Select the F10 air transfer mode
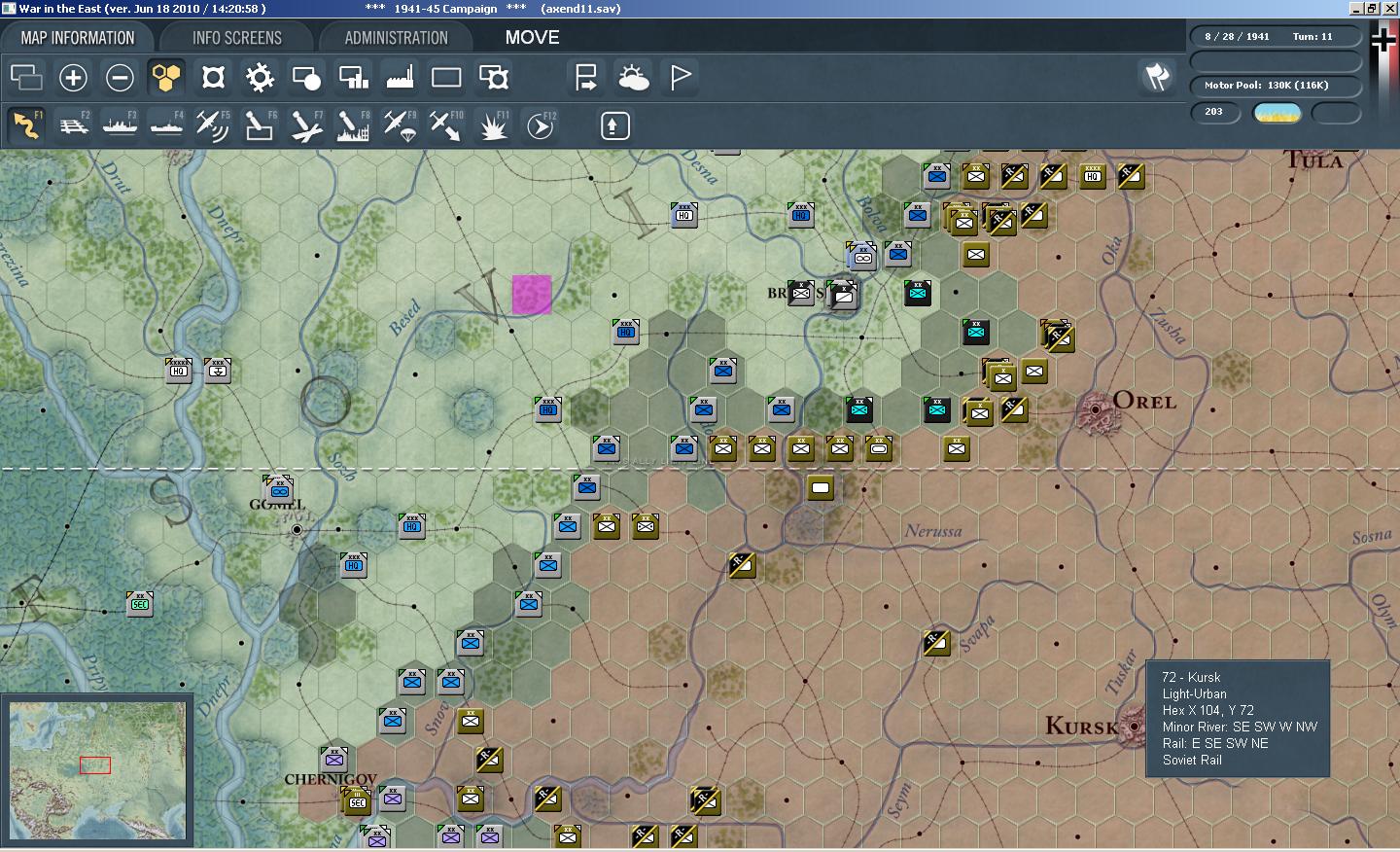 coord(446,125)
